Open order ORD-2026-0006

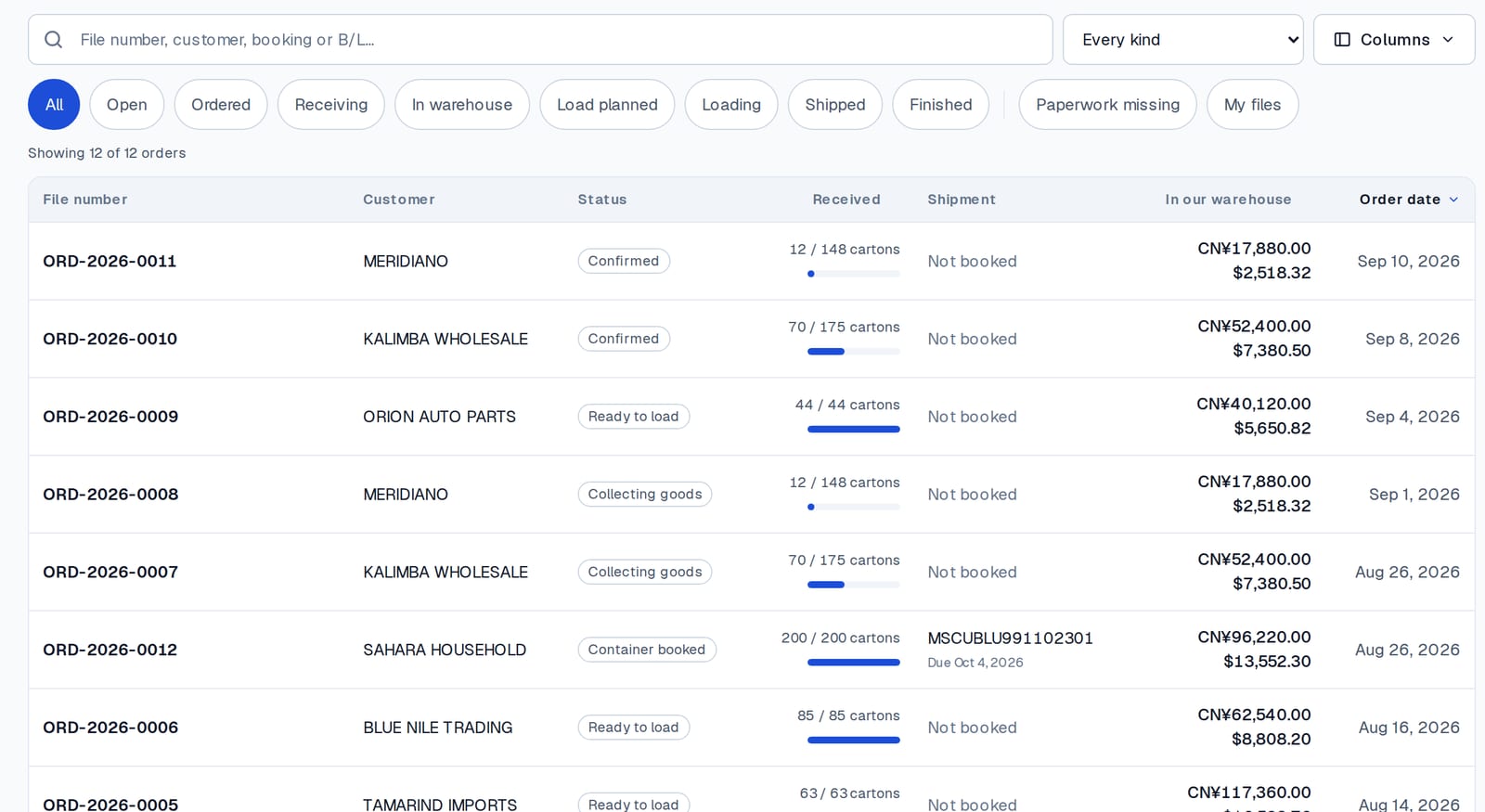(x=110, y=728)
